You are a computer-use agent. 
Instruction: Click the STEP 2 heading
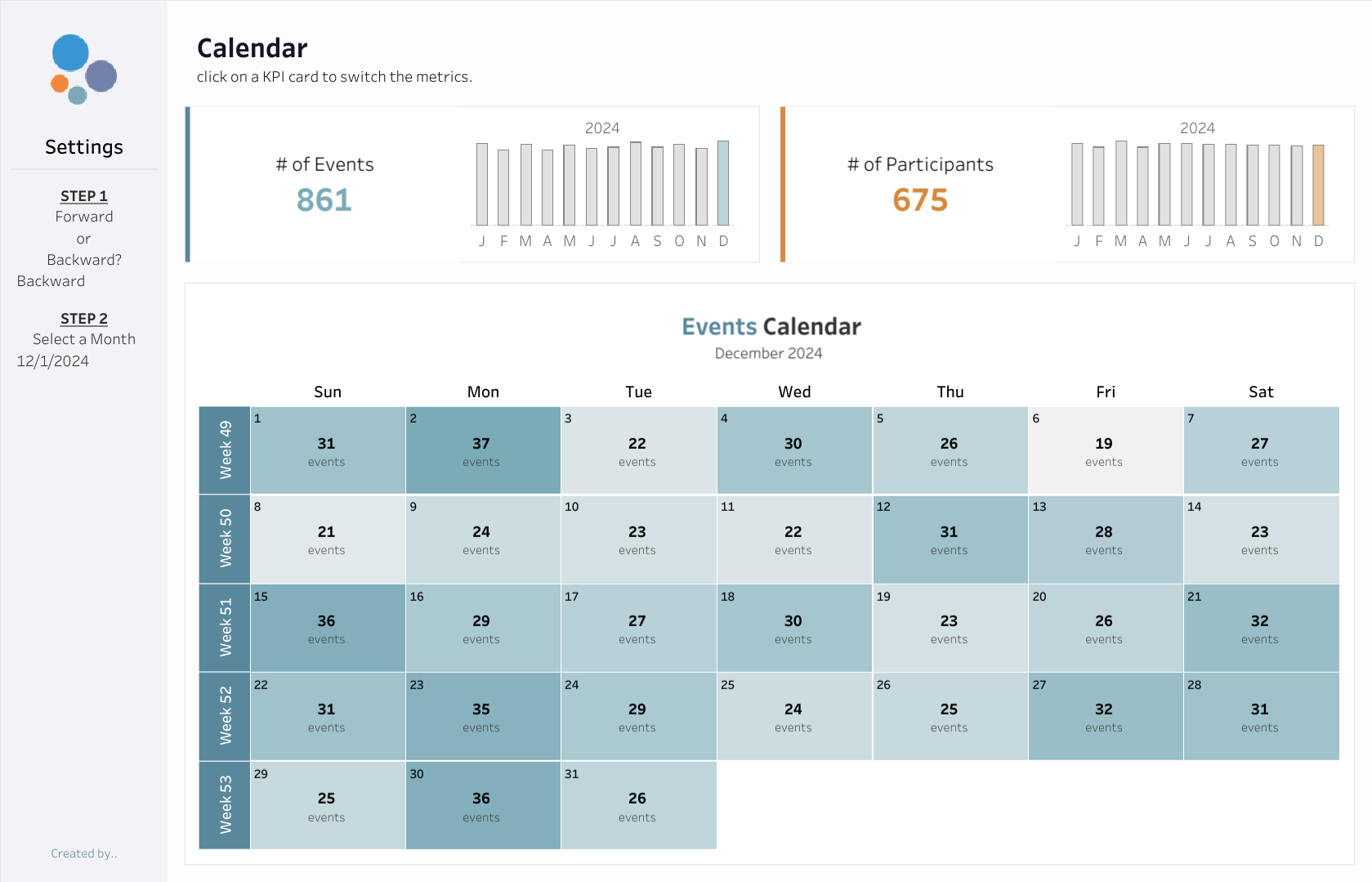tap(84, 319)
